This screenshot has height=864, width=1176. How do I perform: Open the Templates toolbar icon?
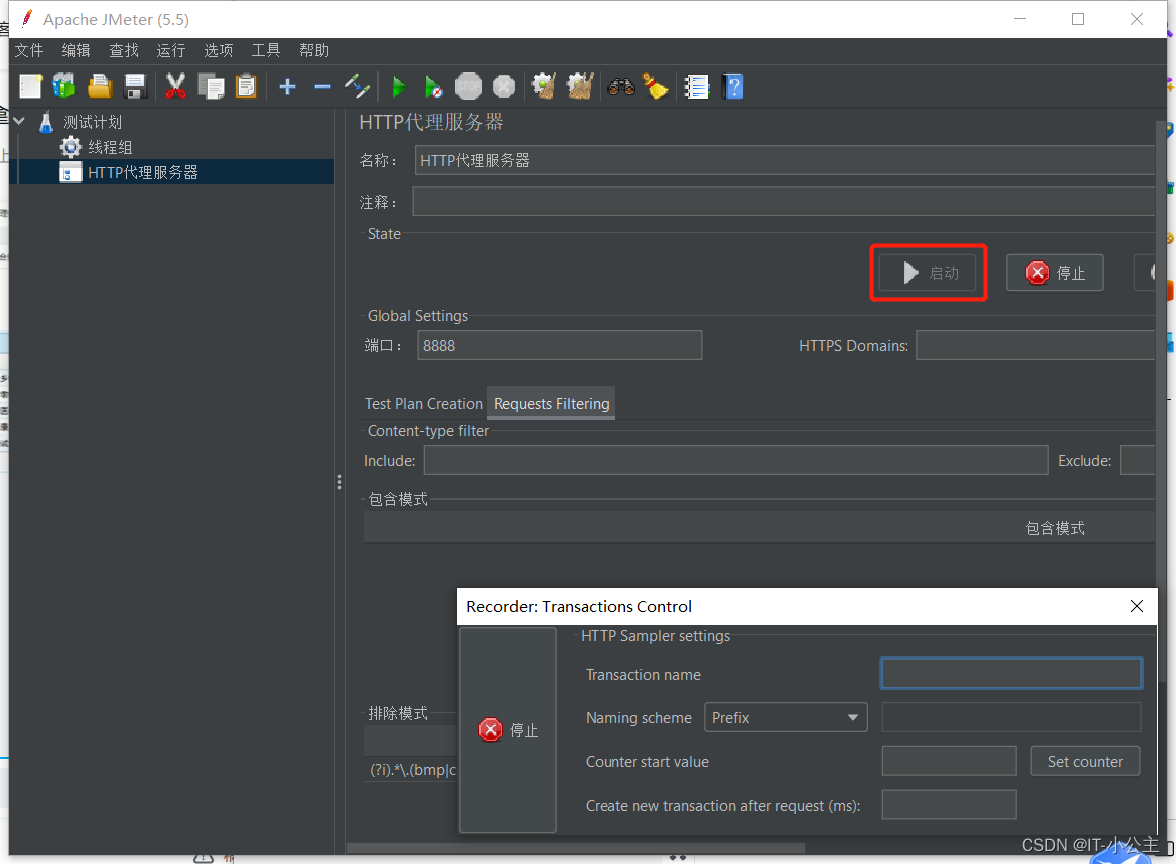coord(64,86)
